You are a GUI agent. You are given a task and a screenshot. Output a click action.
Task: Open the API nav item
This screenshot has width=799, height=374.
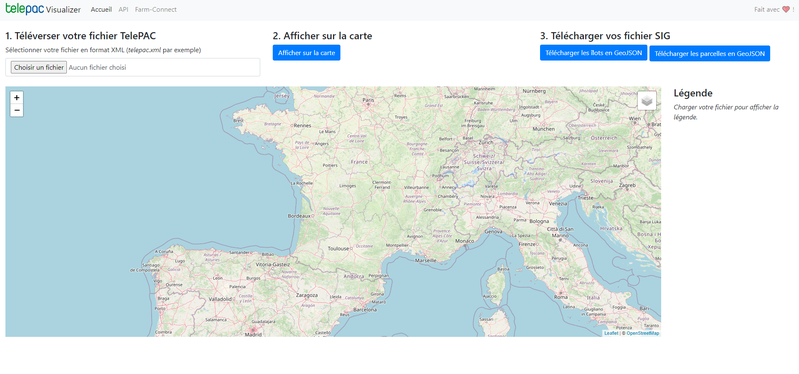(123, 9)
